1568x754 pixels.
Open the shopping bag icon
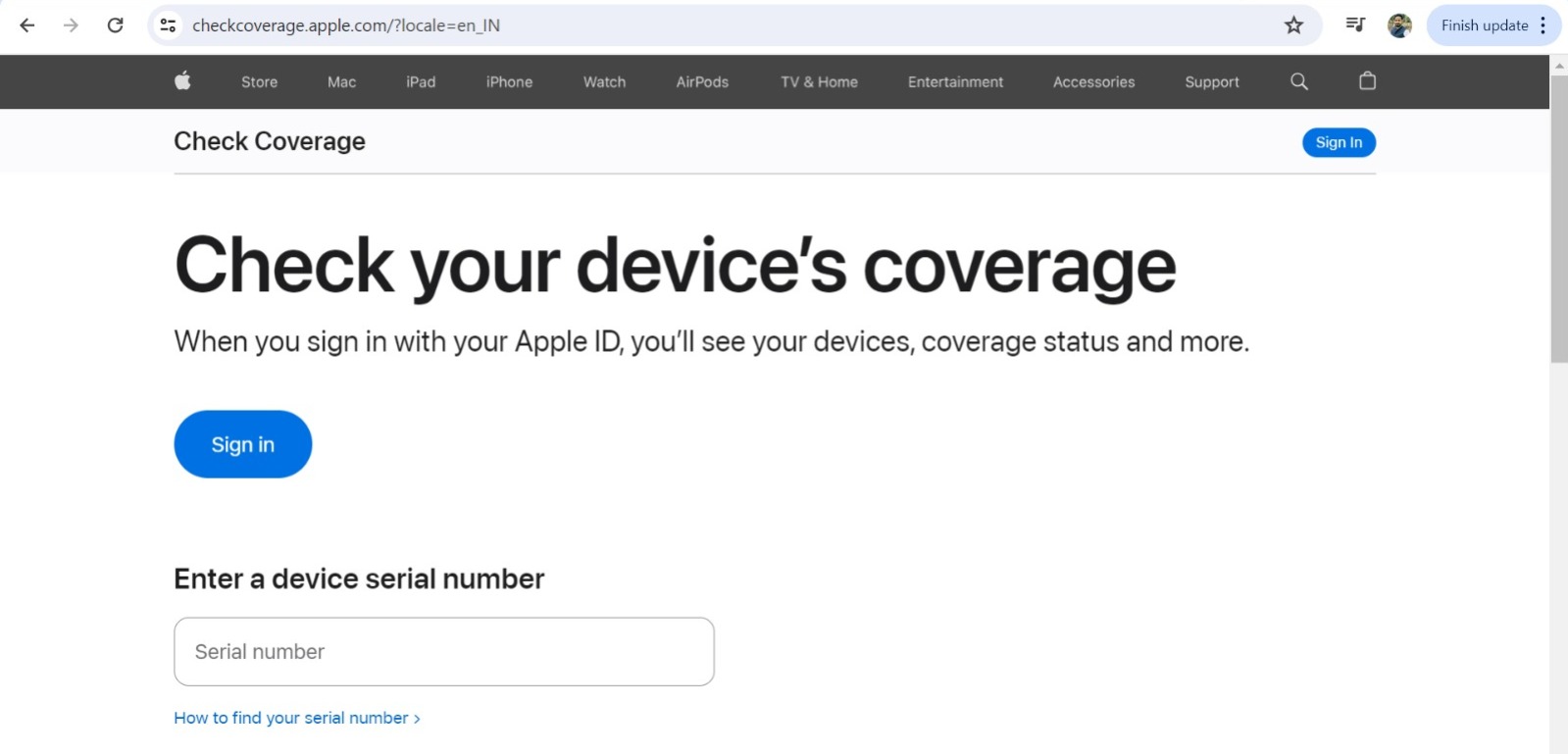pos(1367,81)
